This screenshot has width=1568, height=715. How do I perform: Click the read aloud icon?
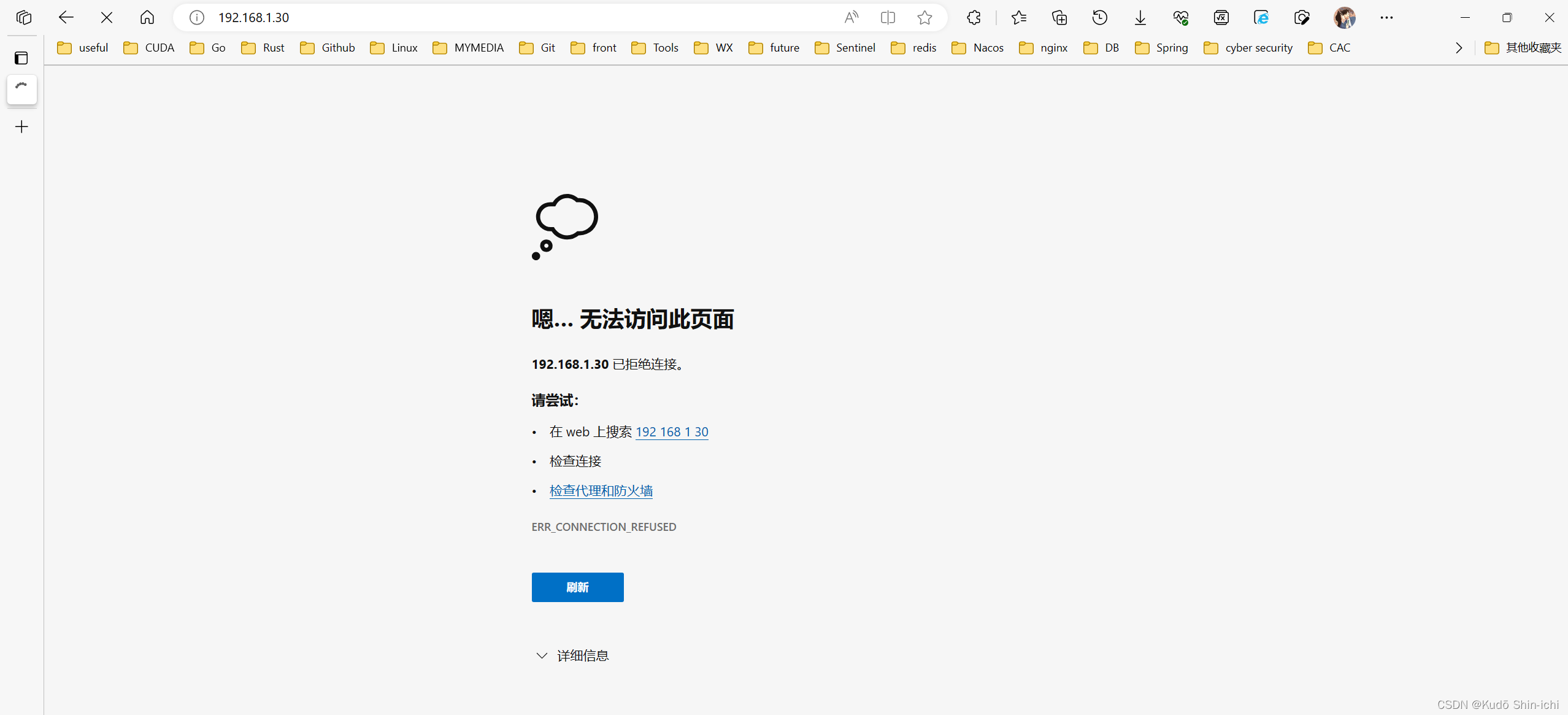[851, 17]
